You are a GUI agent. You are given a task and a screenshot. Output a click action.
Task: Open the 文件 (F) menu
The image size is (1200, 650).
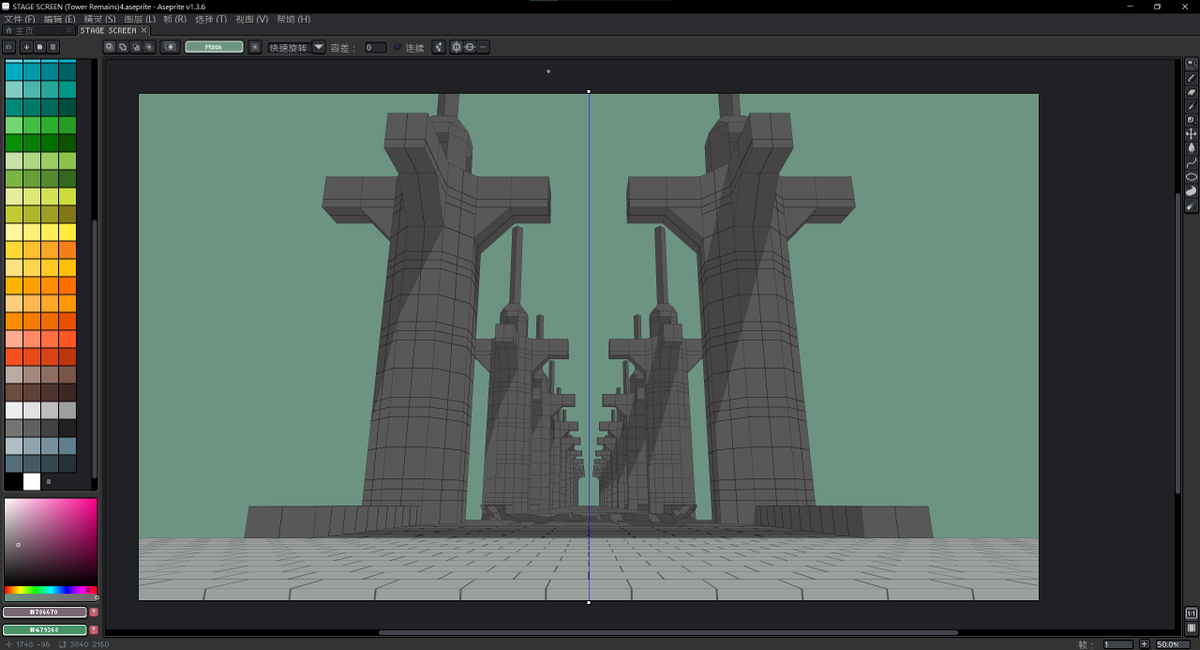(19, 19)
